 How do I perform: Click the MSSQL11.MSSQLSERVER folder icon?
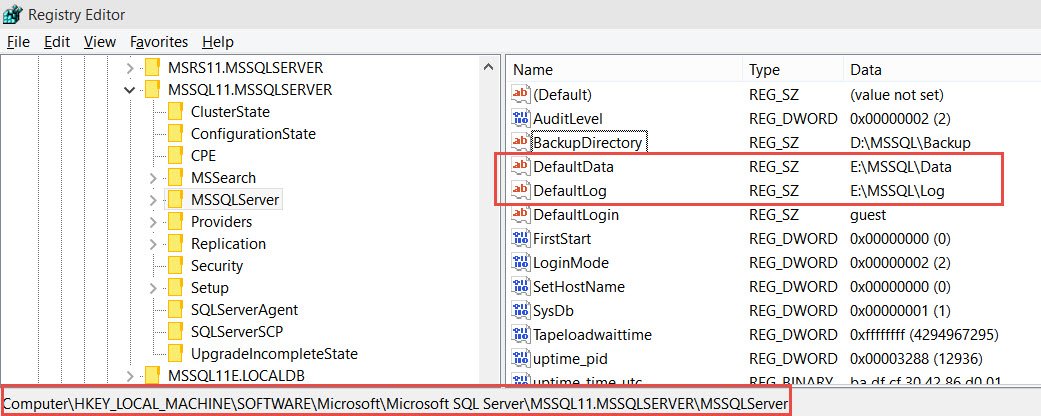153,90
